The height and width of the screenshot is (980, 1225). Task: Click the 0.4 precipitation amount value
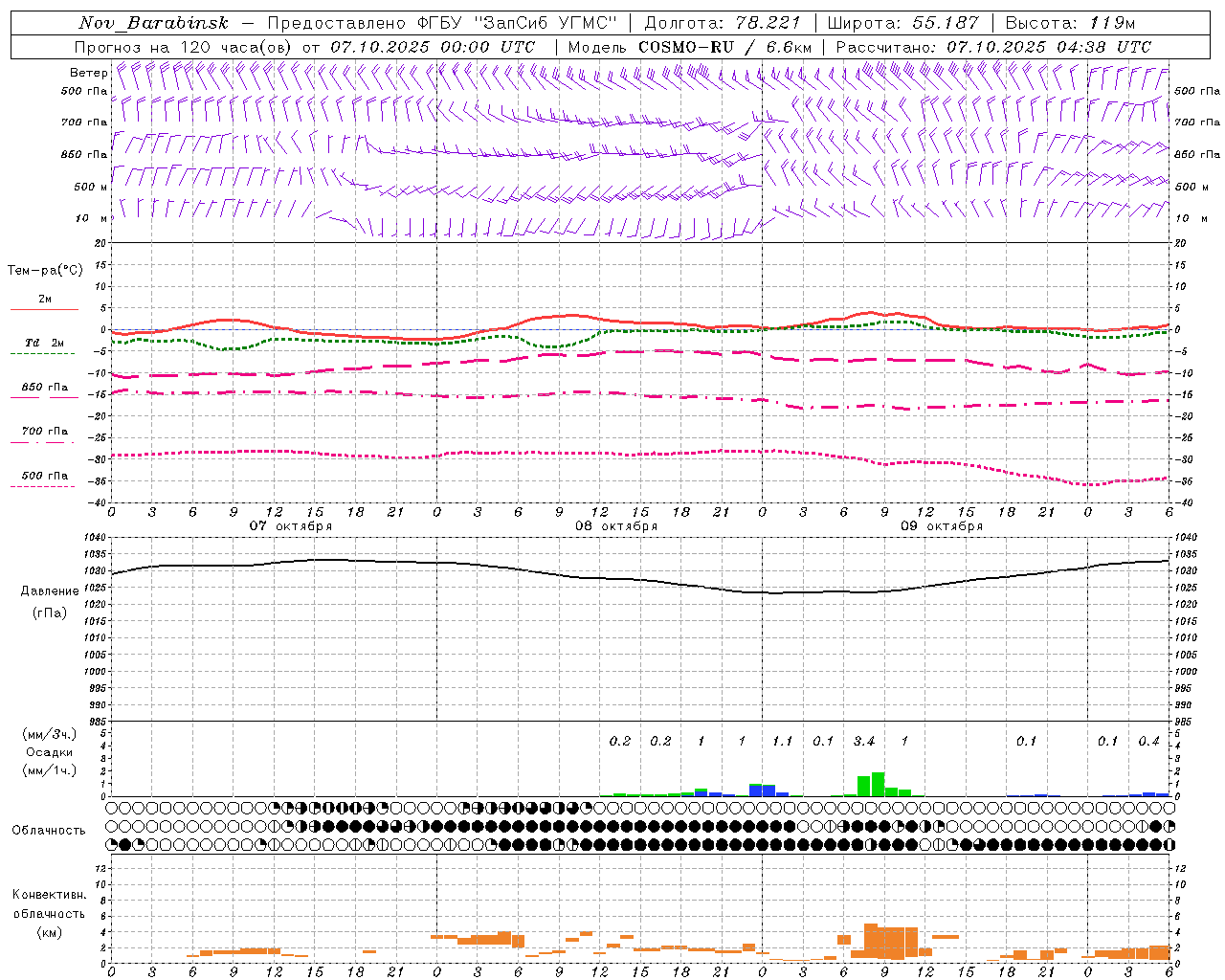coord(1148,742)
